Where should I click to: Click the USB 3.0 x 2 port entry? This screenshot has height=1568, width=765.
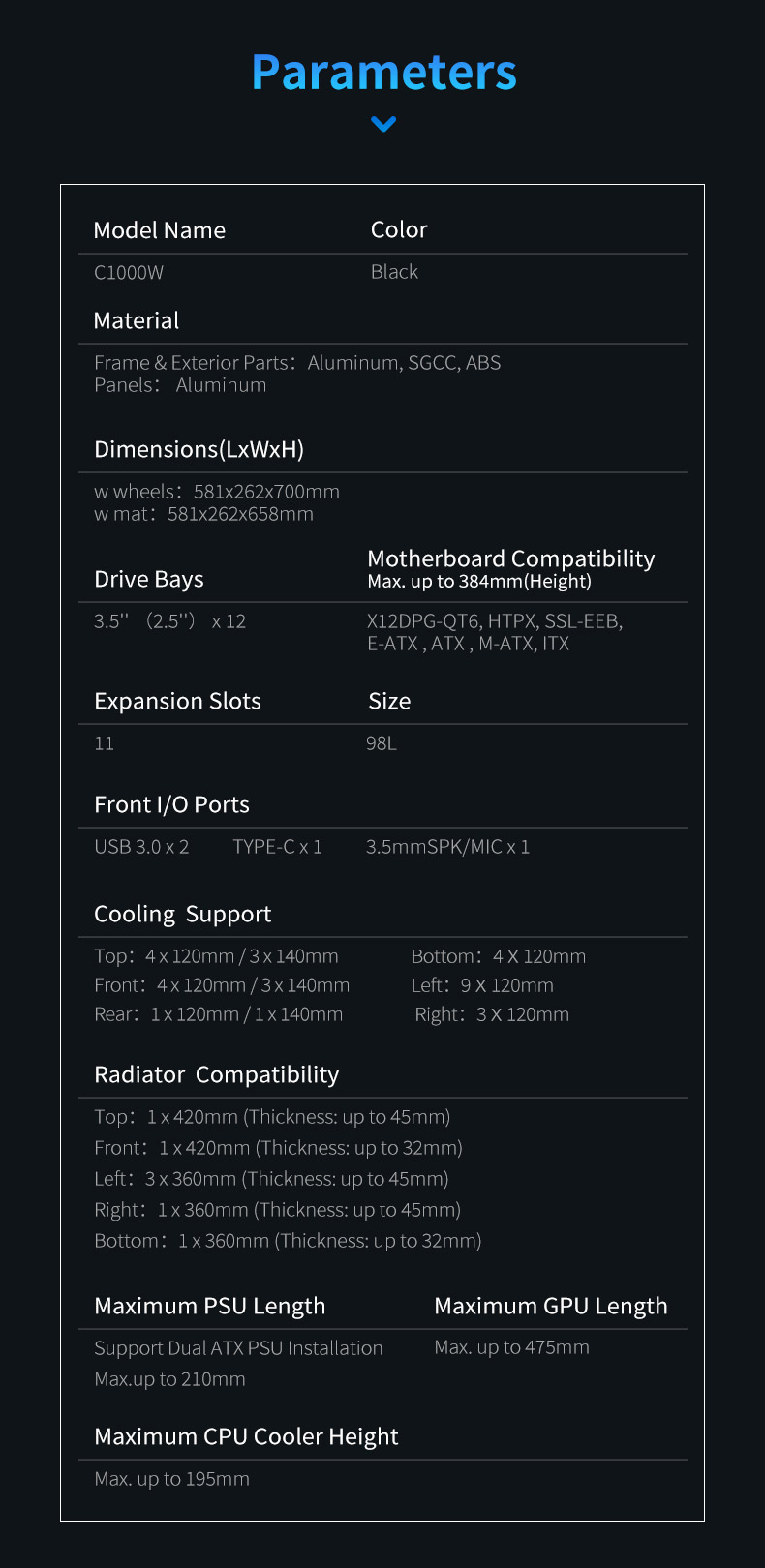click(141, 847)
